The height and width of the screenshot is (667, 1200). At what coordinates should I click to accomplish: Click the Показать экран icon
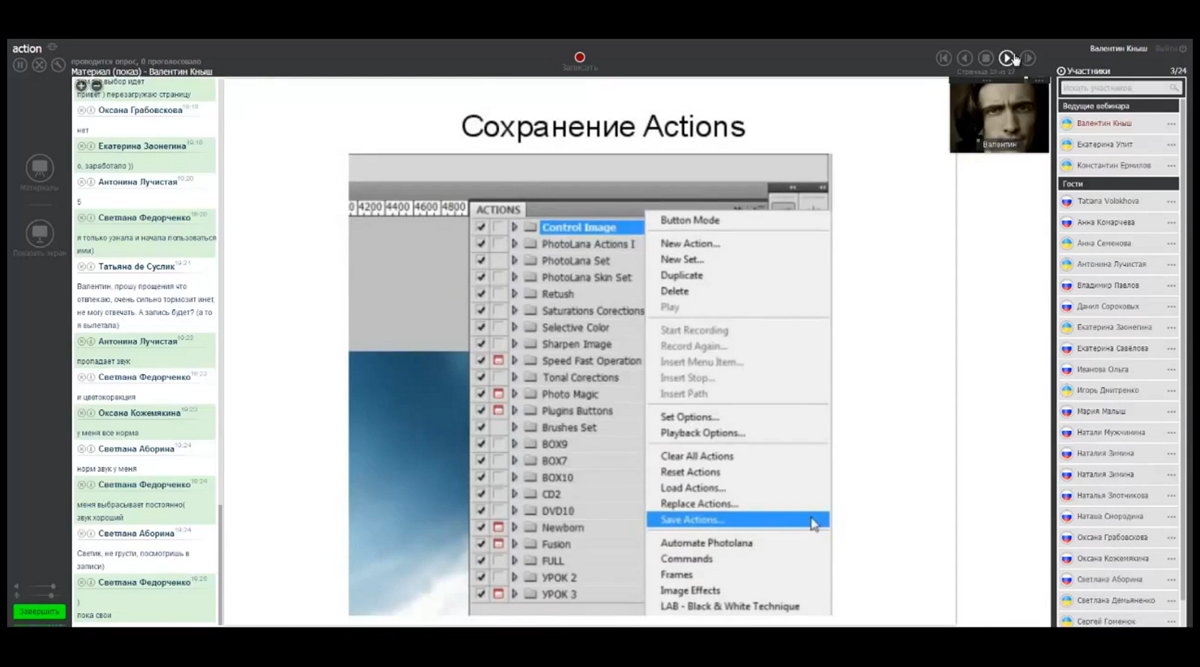point(40,233)
